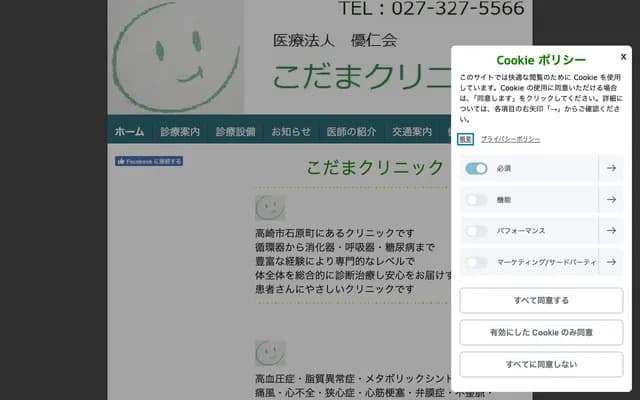Enable the 機能 cookie switch
The height and width of the screenshot is (400, 640).
tap(476, 200)
